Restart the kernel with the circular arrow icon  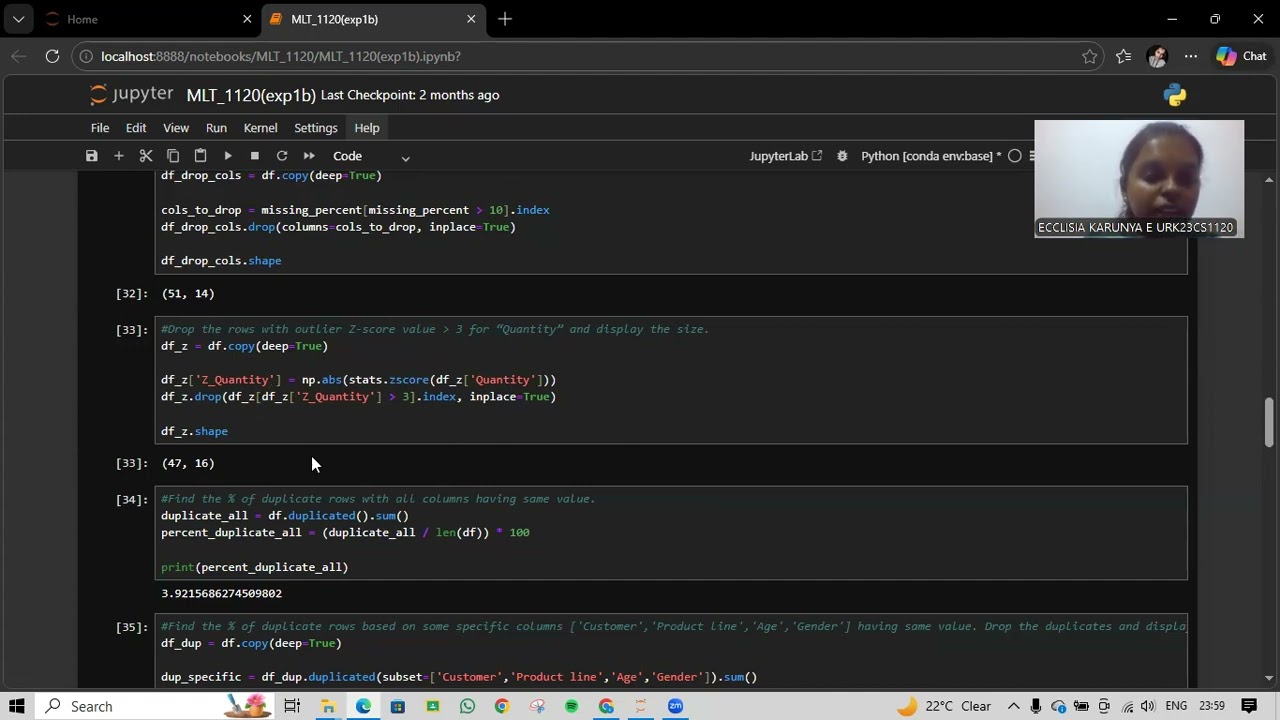pos(282,156)
